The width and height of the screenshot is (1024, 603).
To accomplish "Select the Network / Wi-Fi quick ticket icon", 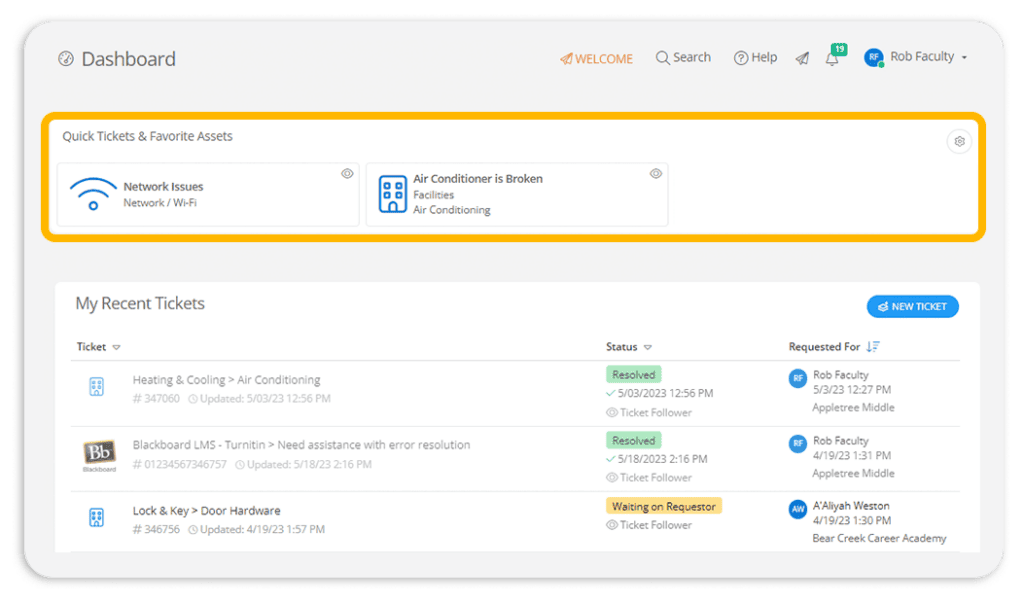I will point(94,192).
